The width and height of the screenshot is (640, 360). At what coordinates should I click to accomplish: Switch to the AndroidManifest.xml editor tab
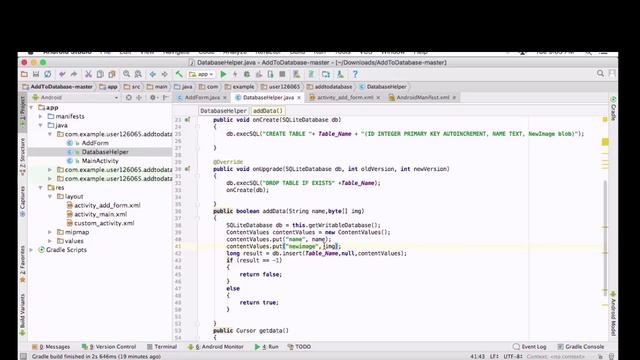click(x=422, y=98)
